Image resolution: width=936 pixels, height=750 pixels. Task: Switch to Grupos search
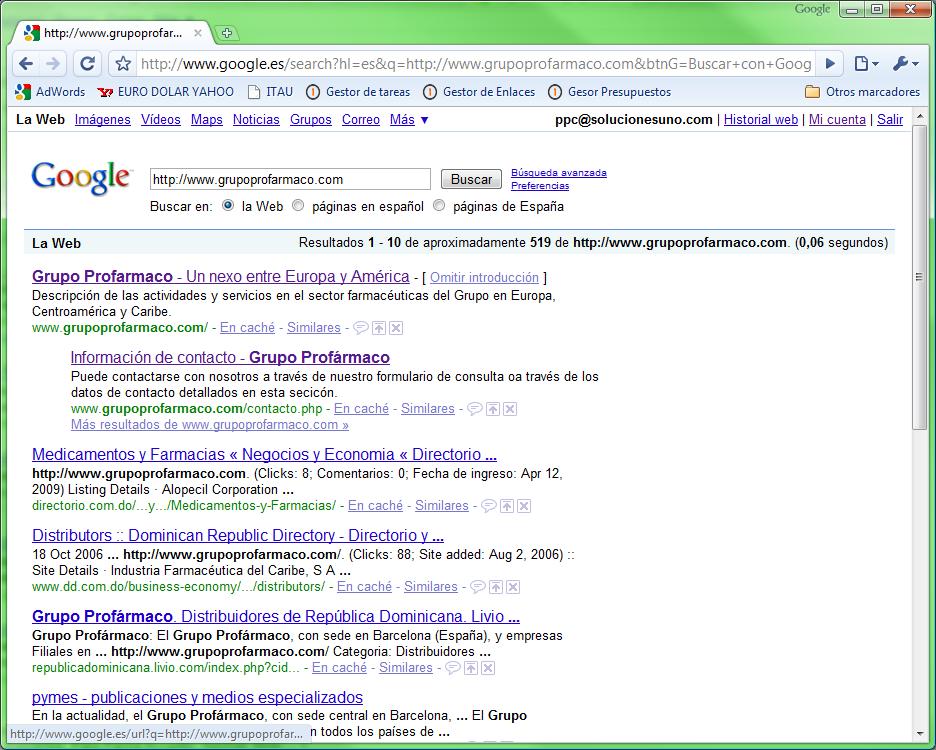click(310, 120)
